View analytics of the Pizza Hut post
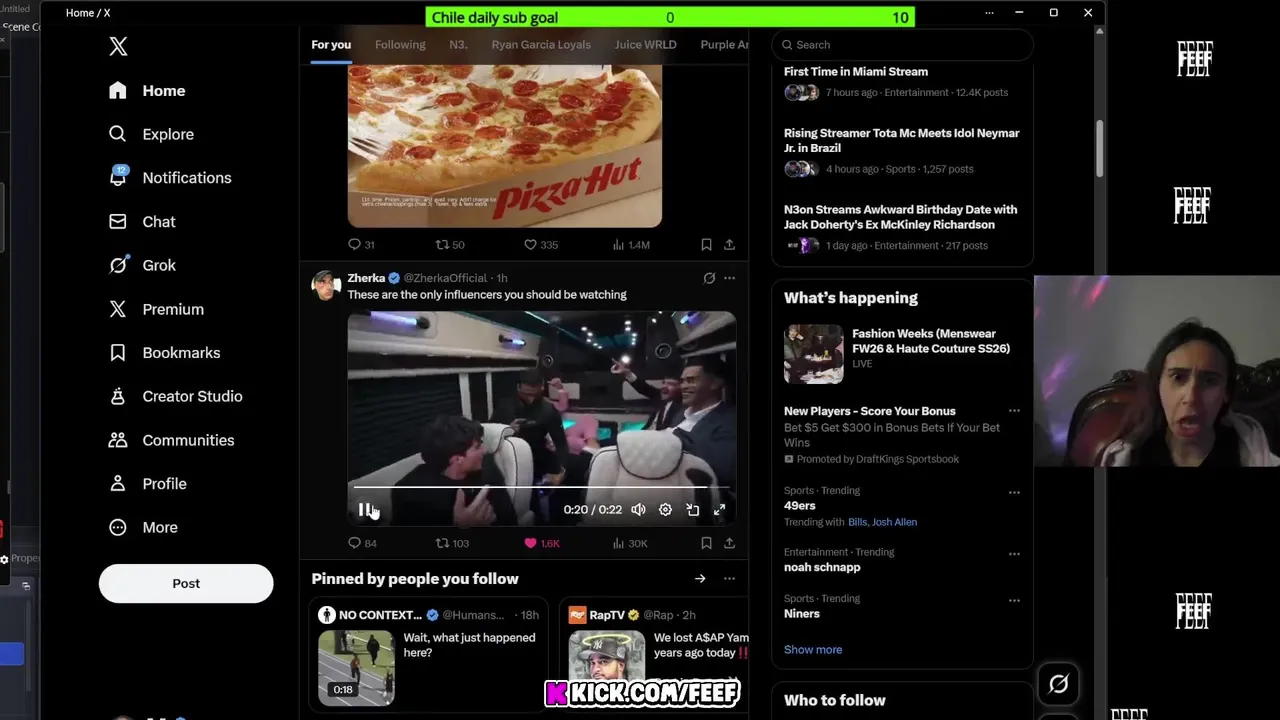1280x720 pixels. pos(631,245)
